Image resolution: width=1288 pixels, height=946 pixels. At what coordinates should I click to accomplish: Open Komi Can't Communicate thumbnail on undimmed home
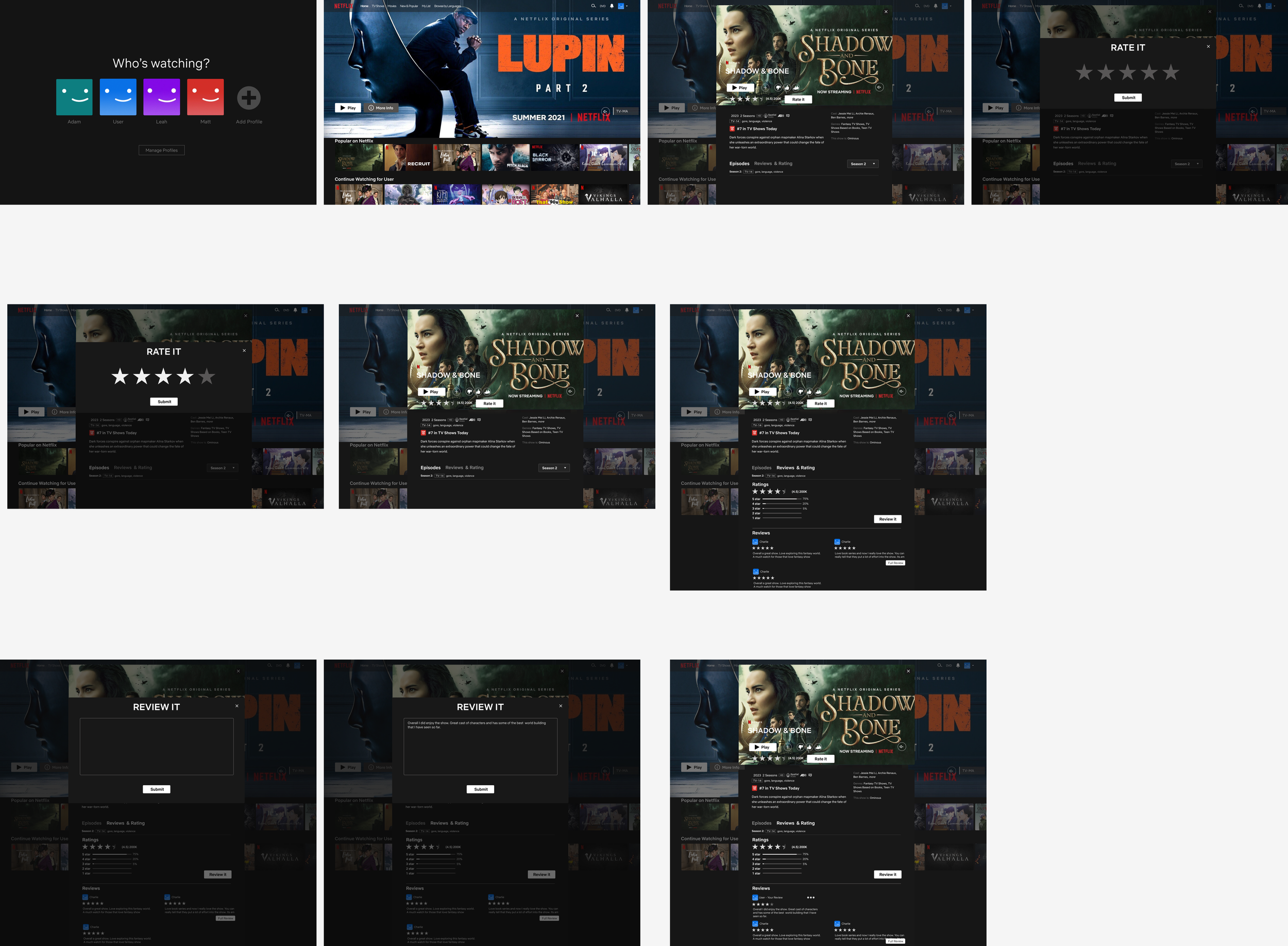pos(604,158)
